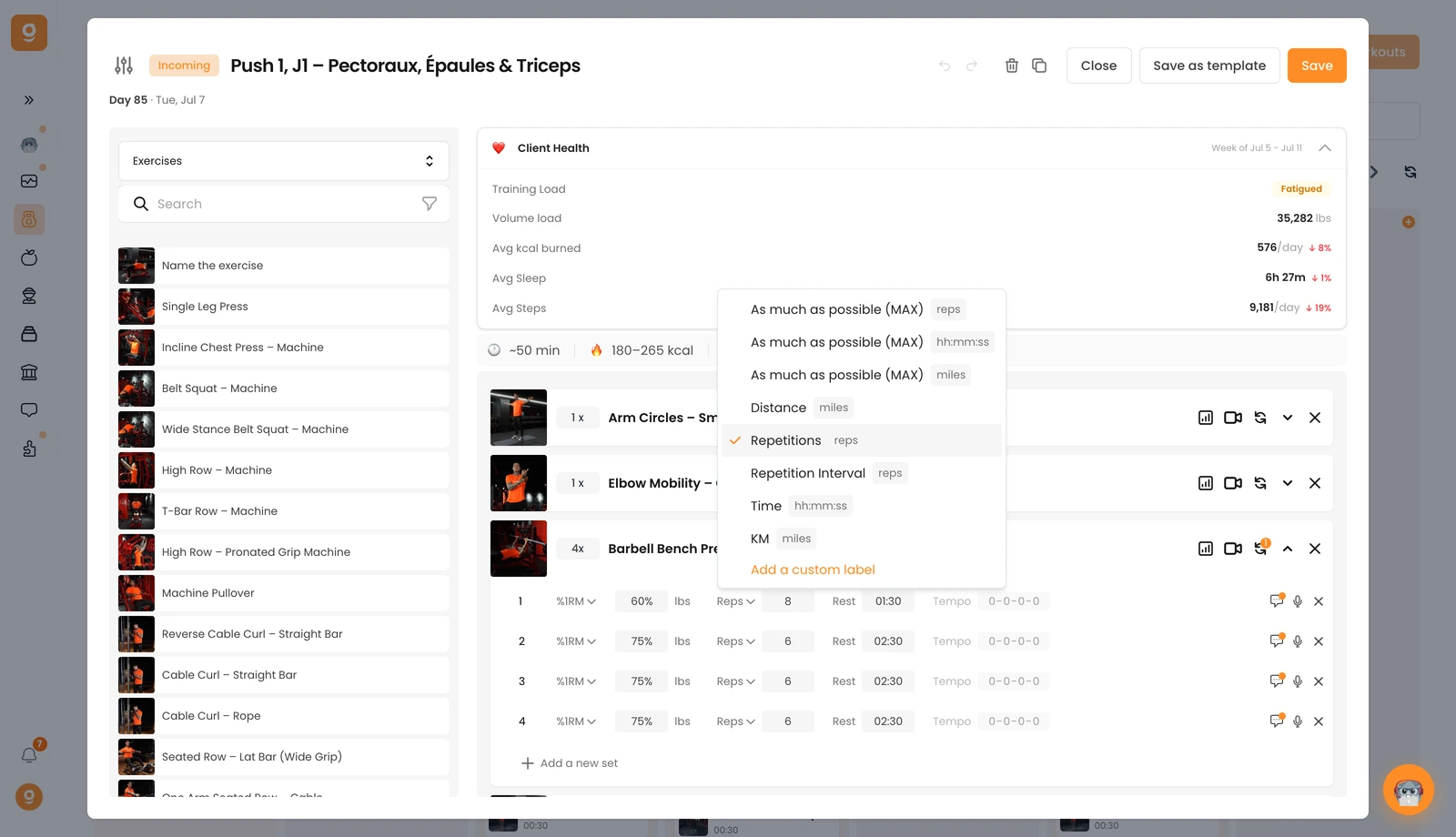The image size is (1456, 837).
Task: Click Add a new set
Action: 570,763
